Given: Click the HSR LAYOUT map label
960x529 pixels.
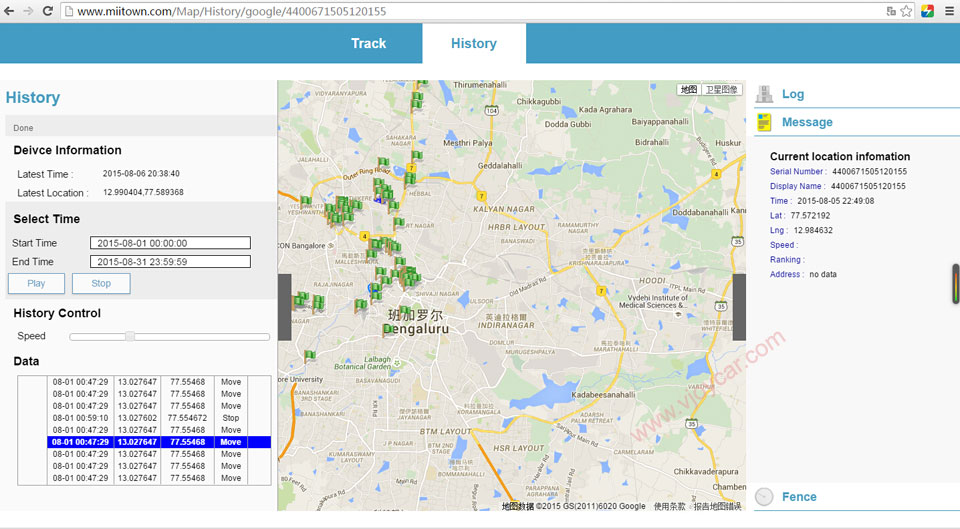Looking at the screenshot, I should [x=519, y=448].
